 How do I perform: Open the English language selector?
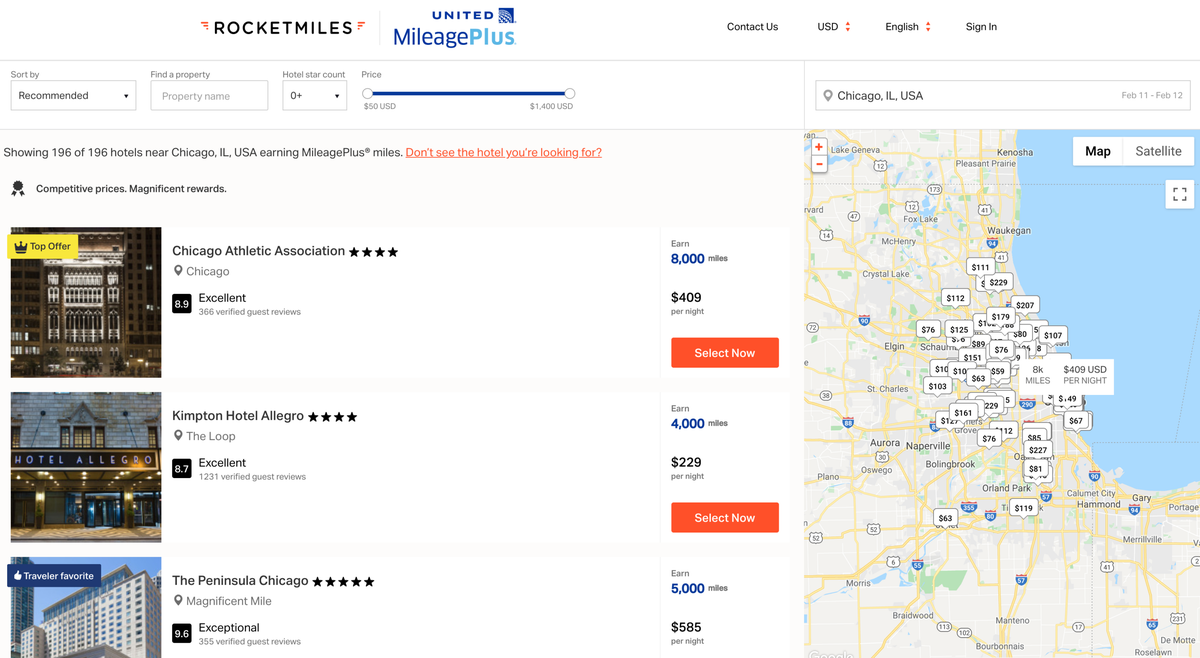(908, 27)
